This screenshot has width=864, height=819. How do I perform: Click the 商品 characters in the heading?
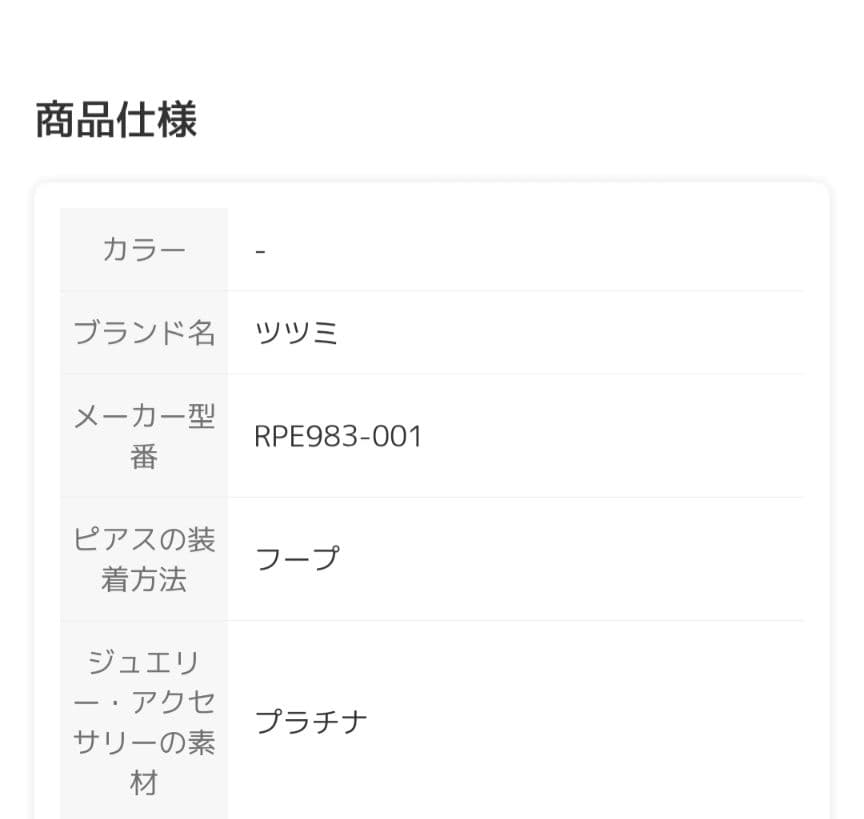coord(75,120)
